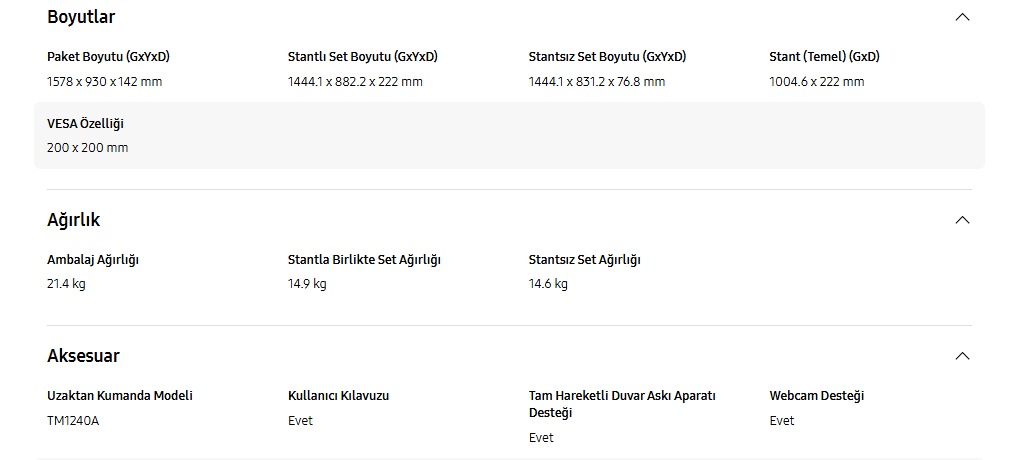Collapse the Boyutlar section chevron
This screenshot has height=460, width=1014.
[962, 17]
